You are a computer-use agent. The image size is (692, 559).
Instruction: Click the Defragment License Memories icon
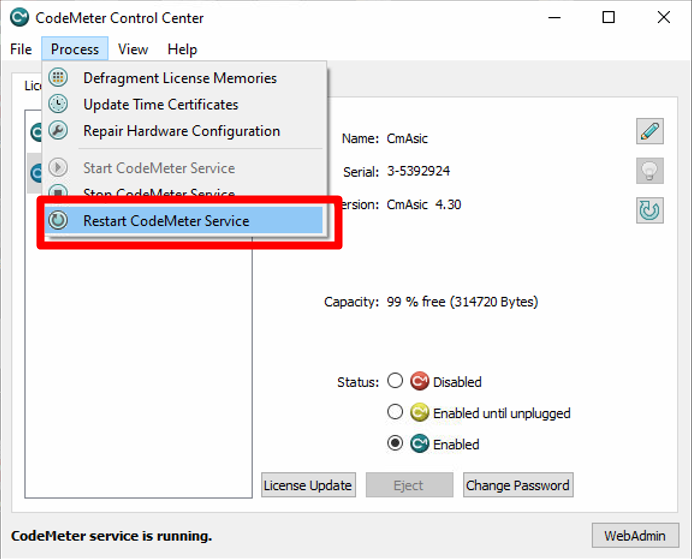[x=59, y=78]
